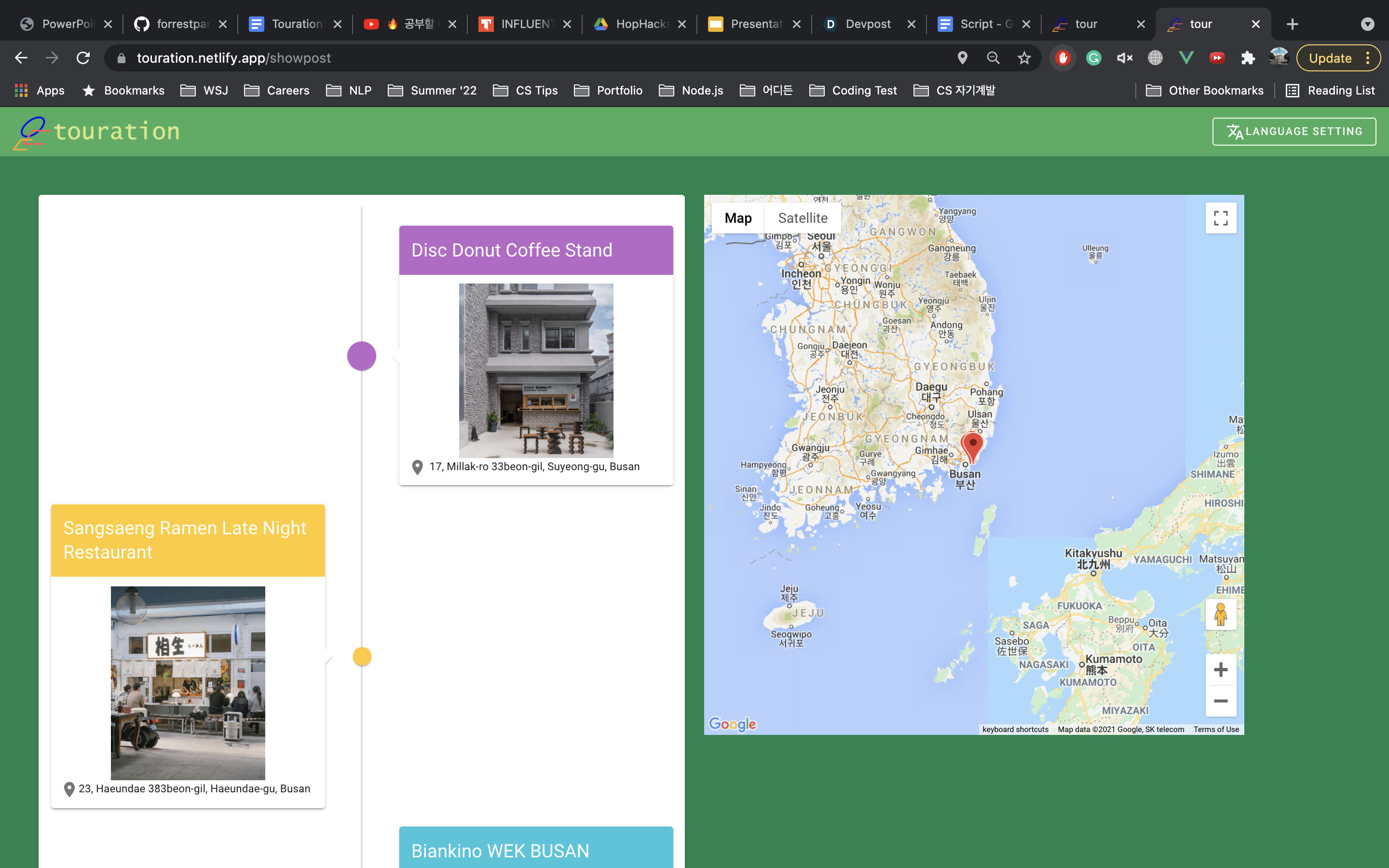This screenshot has height=868, width=1389.
Task: Switch map to Satellite view
Action: click(803, 218)
